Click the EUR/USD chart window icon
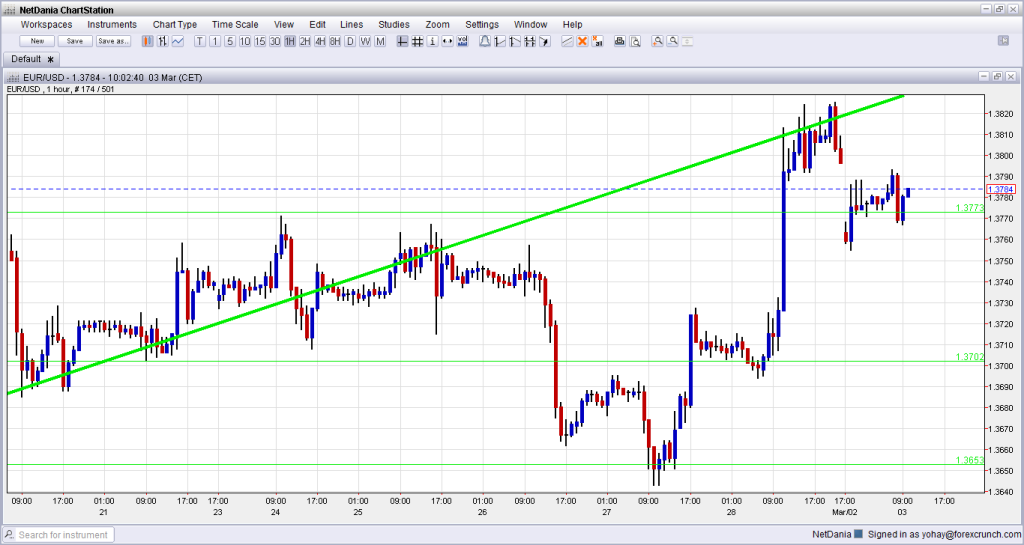Screen dimensions: 1024x545 pos(12,77)
